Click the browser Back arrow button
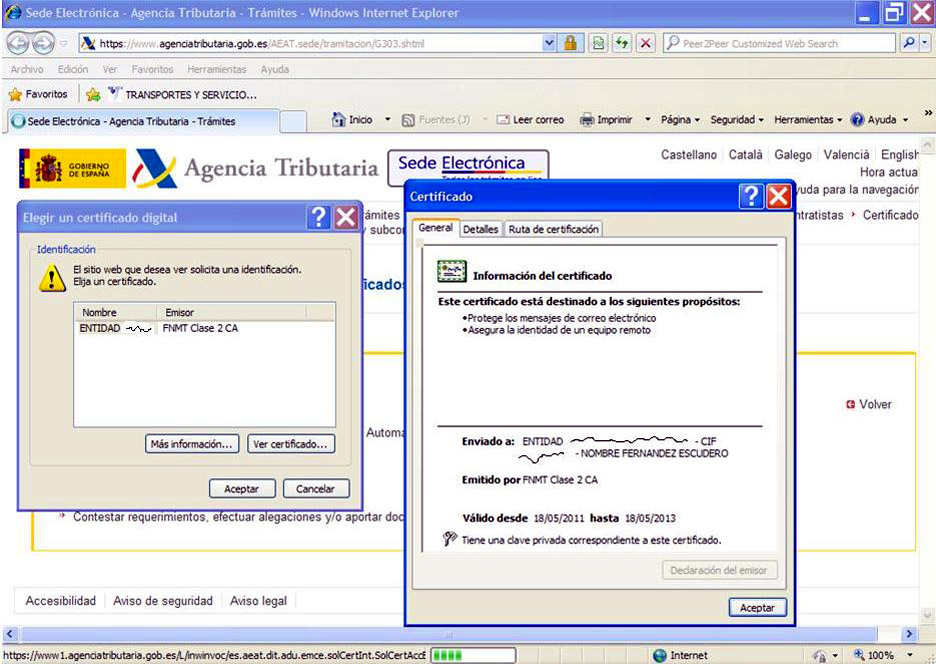 pyautogui.click(x=18, y=43)
